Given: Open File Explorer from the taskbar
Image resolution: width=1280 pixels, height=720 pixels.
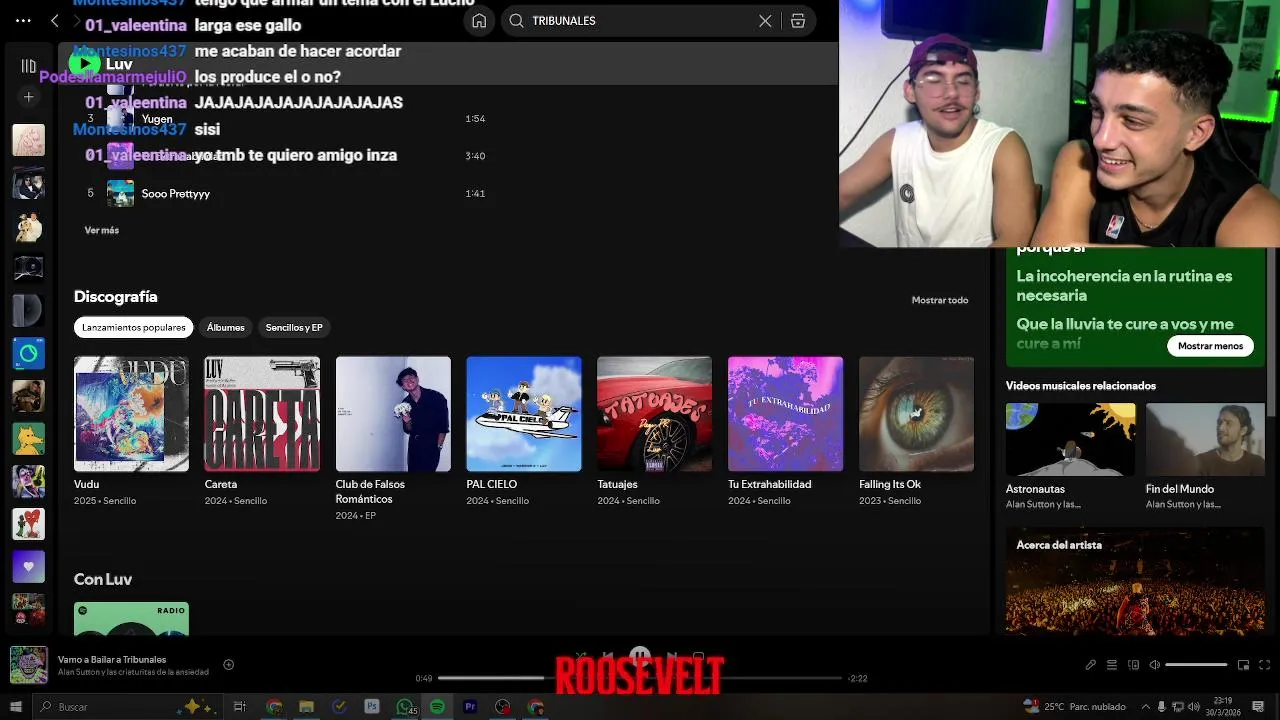Looking at the screenshot, I should coord(306,707).
